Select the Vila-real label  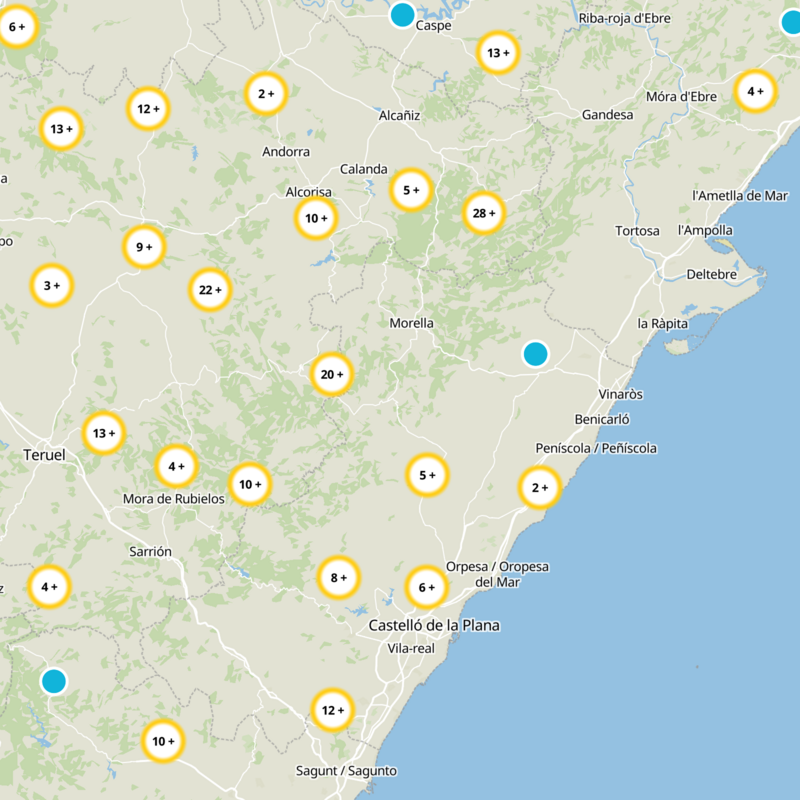click(x=411, y=648)
